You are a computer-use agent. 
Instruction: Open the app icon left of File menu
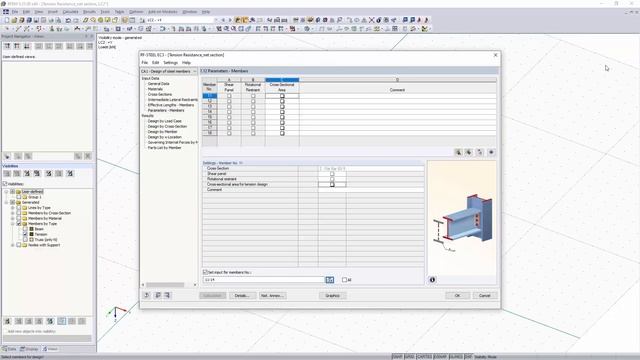tap(6, 12)
